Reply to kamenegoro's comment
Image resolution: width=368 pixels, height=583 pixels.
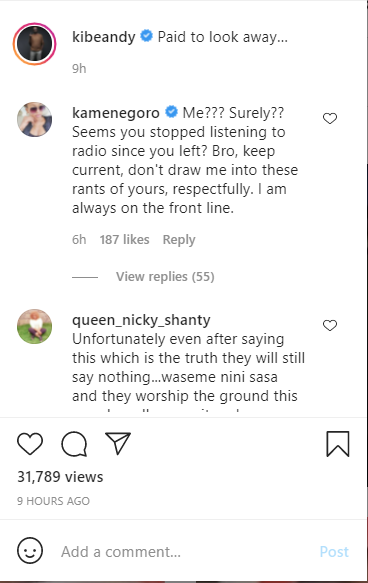[x=179, y=240]
